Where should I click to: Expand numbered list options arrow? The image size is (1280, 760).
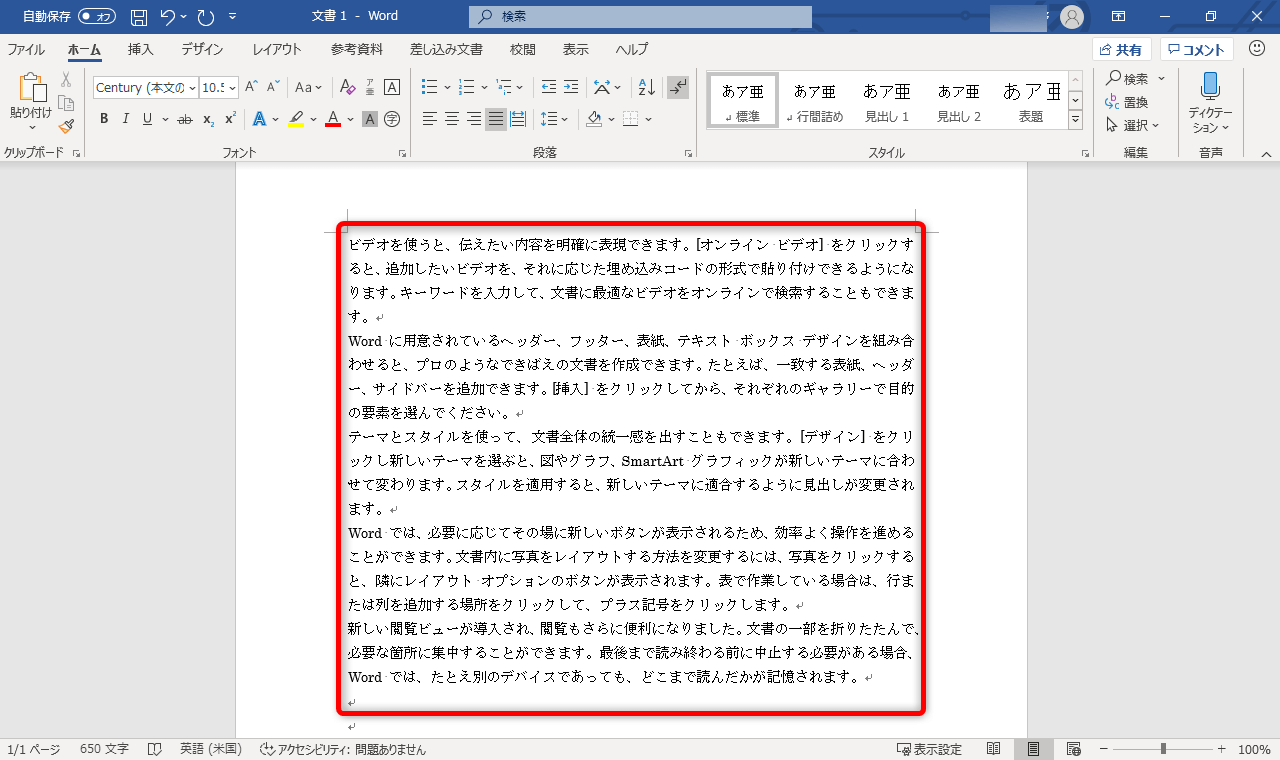pos(484,87)
